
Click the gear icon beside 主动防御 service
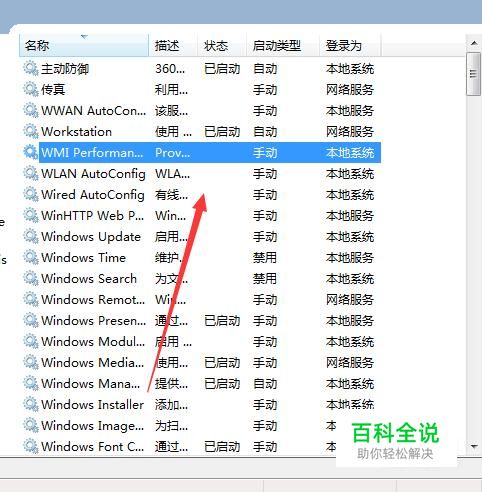click(x=31, y=69)
